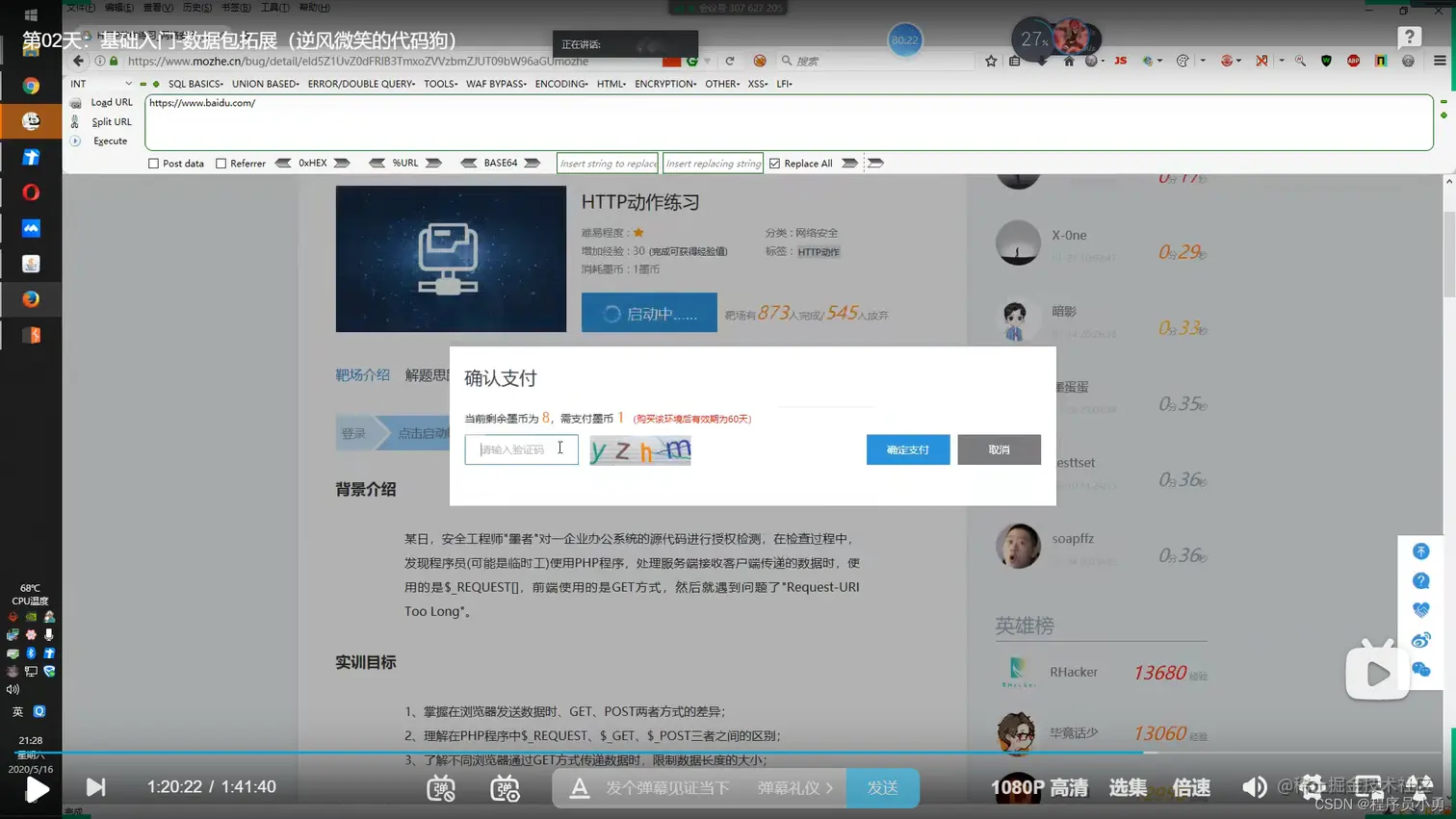Click the Split URL icon
This screenshot has height=819, width=1456.
75,122
